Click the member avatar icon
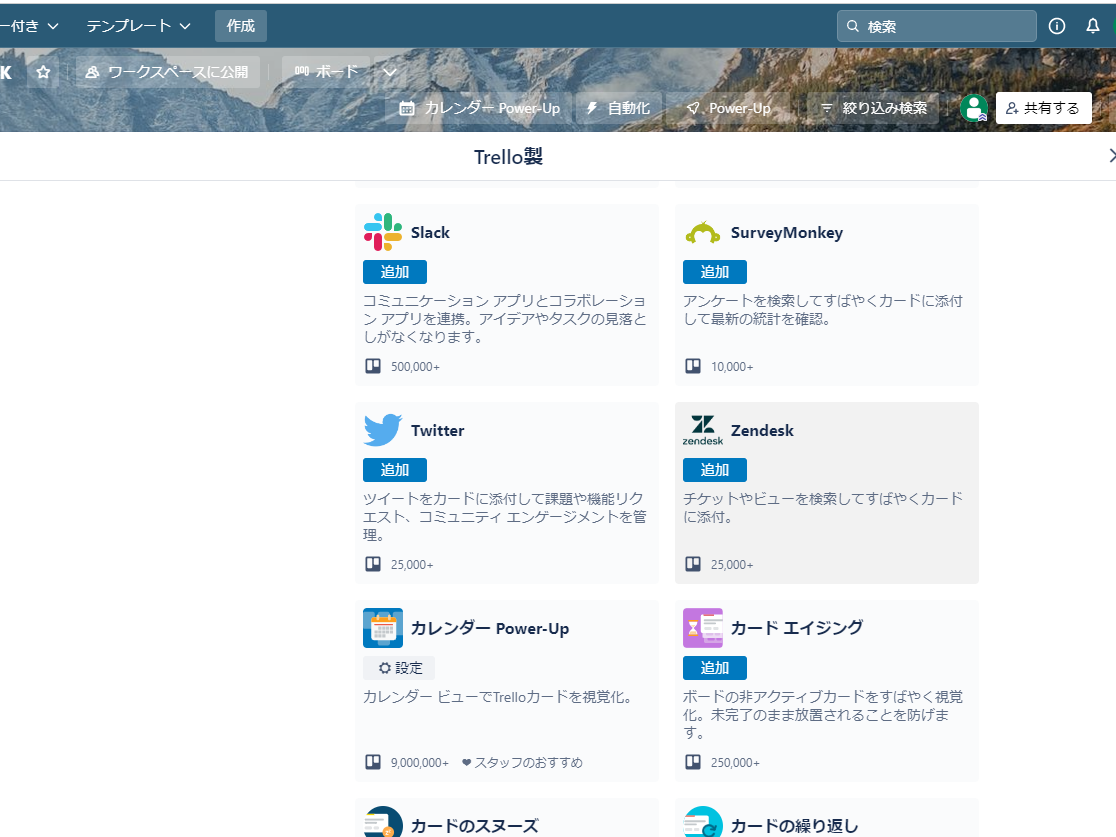1116x837 pixels. 974,108
